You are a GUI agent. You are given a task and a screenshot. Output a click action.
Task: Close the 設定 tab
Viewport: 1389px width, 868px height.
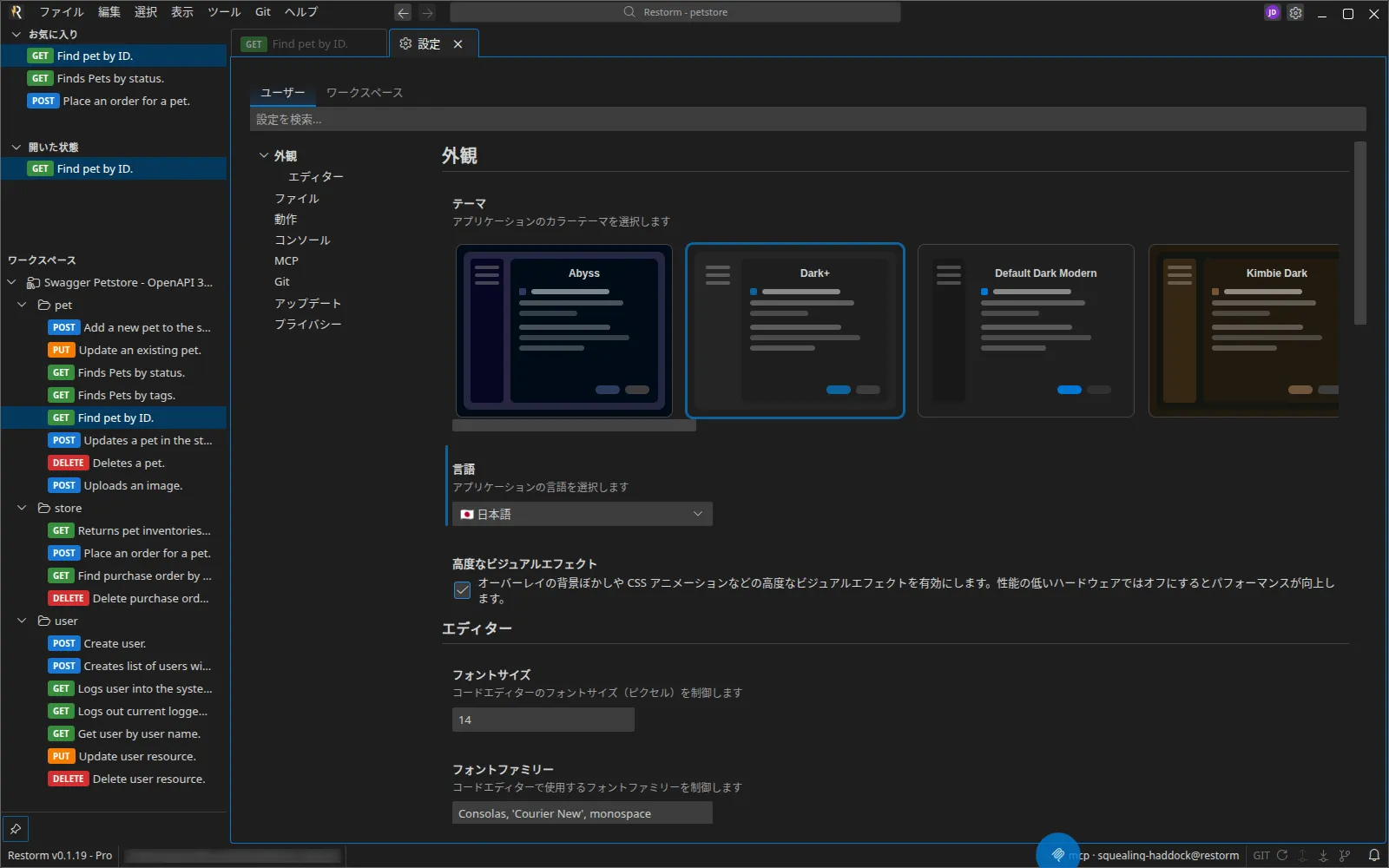tap(458, 43)
